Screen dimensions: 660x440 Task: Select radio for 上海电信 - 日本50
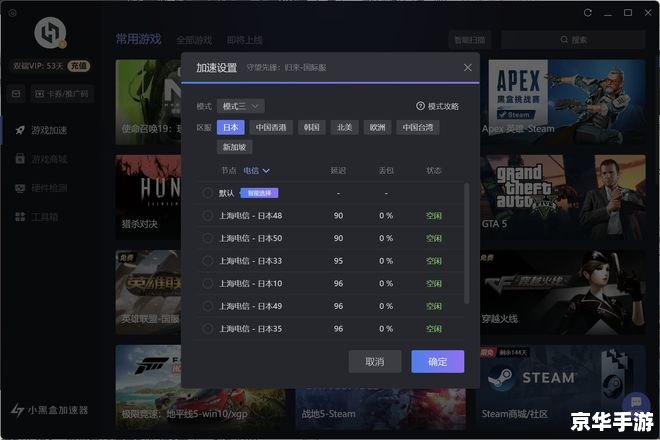tap(207, 238)
